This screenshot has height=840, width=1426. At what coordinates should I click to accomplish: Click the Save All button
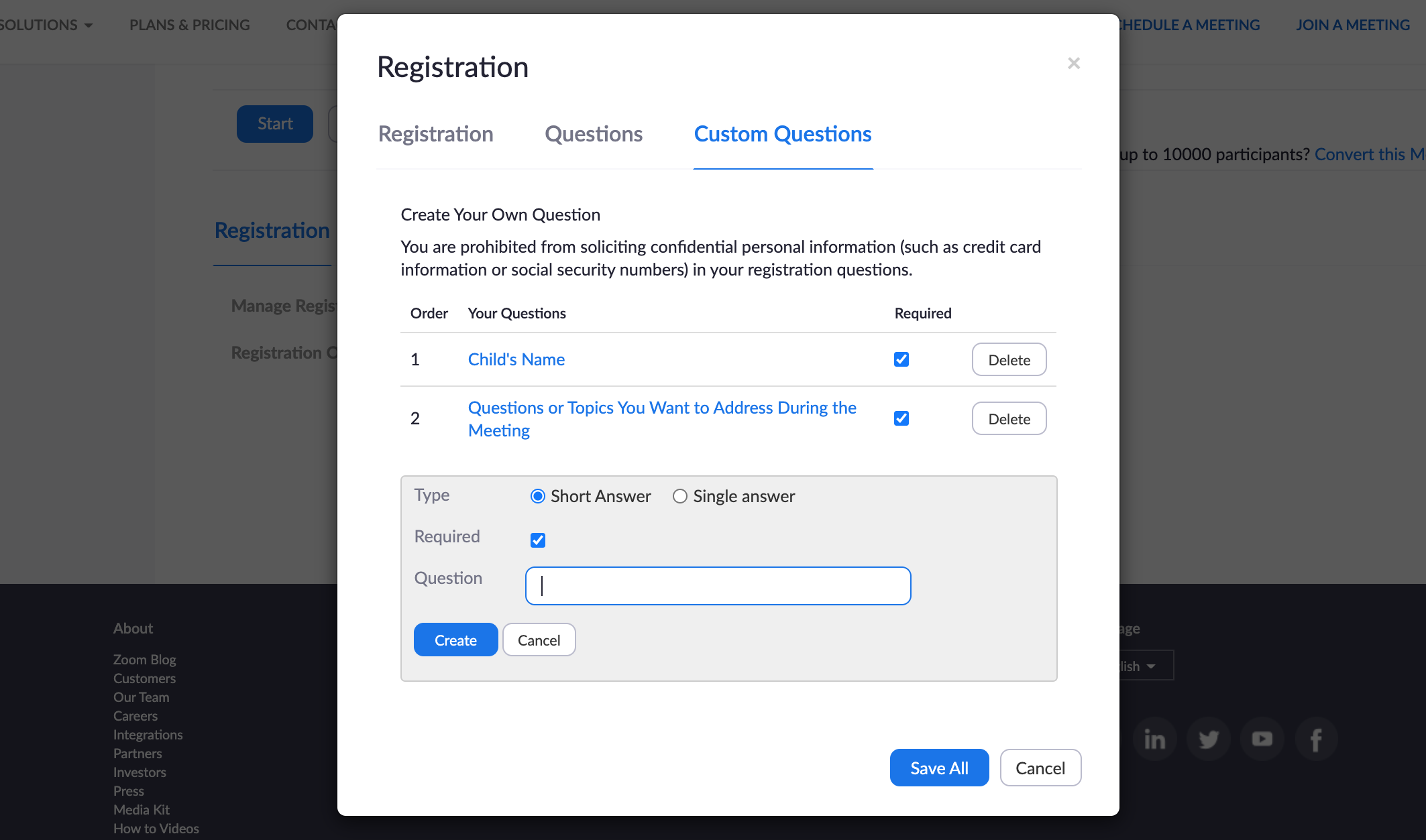click(939, 768)
